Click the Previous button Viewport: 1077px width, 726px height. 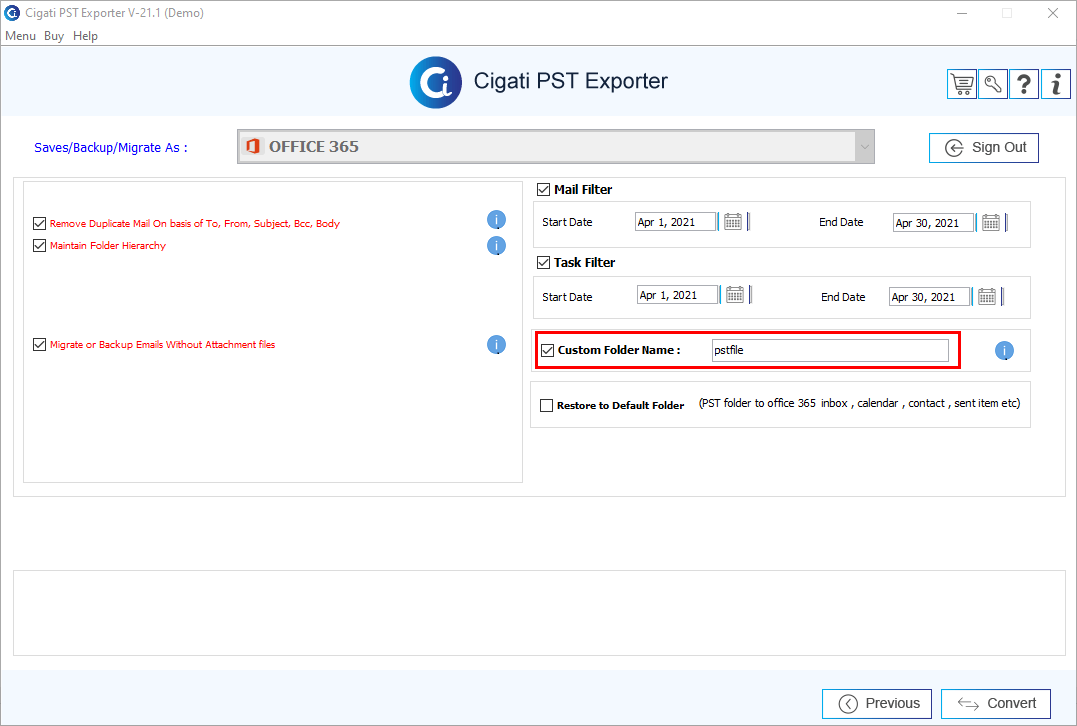(876, 703)
